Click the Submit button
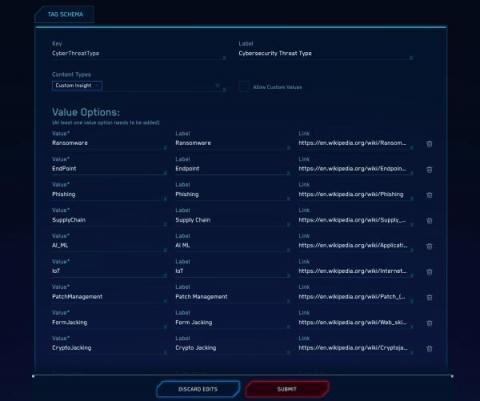The width and height of the screenshot is (480, 401). 287,389
